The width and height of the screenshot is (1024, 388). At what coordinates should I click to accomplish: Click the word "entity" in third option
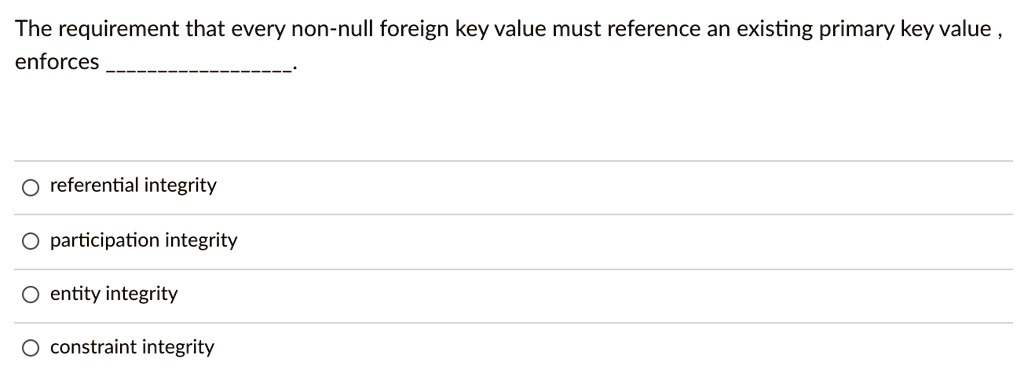(75, 295)
